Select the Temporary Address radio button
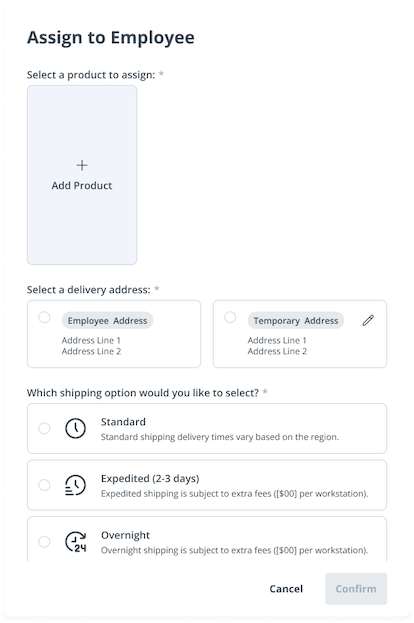Image resolution: width=414 pixels, height=623 pixels. coord(230,317)
